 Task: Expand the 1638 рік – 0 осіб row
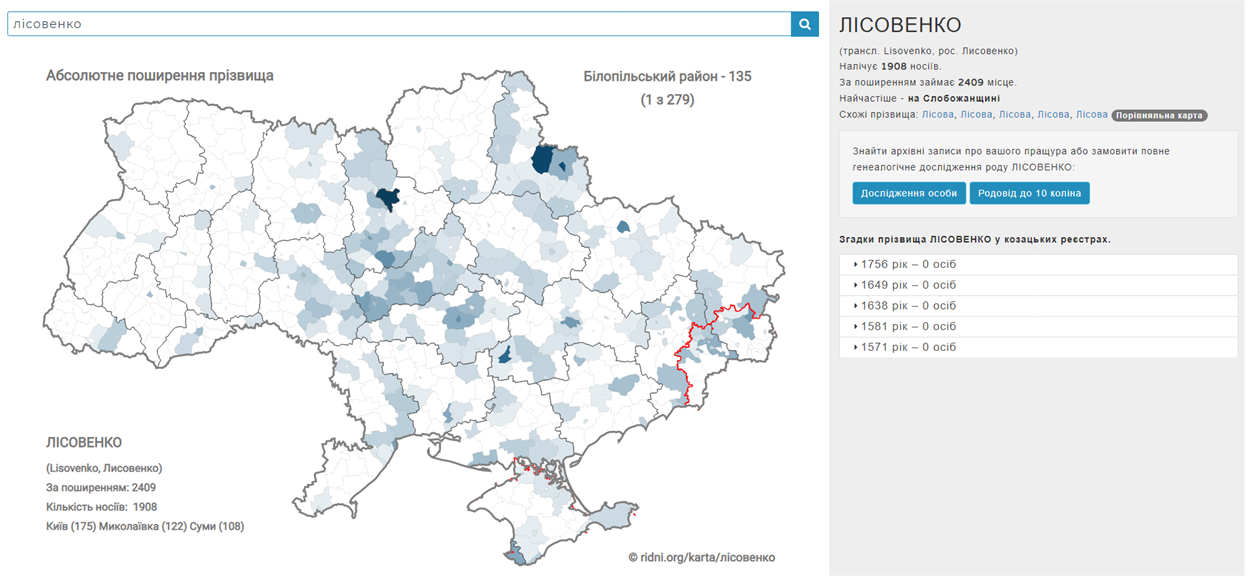(x=1038, y=306)
